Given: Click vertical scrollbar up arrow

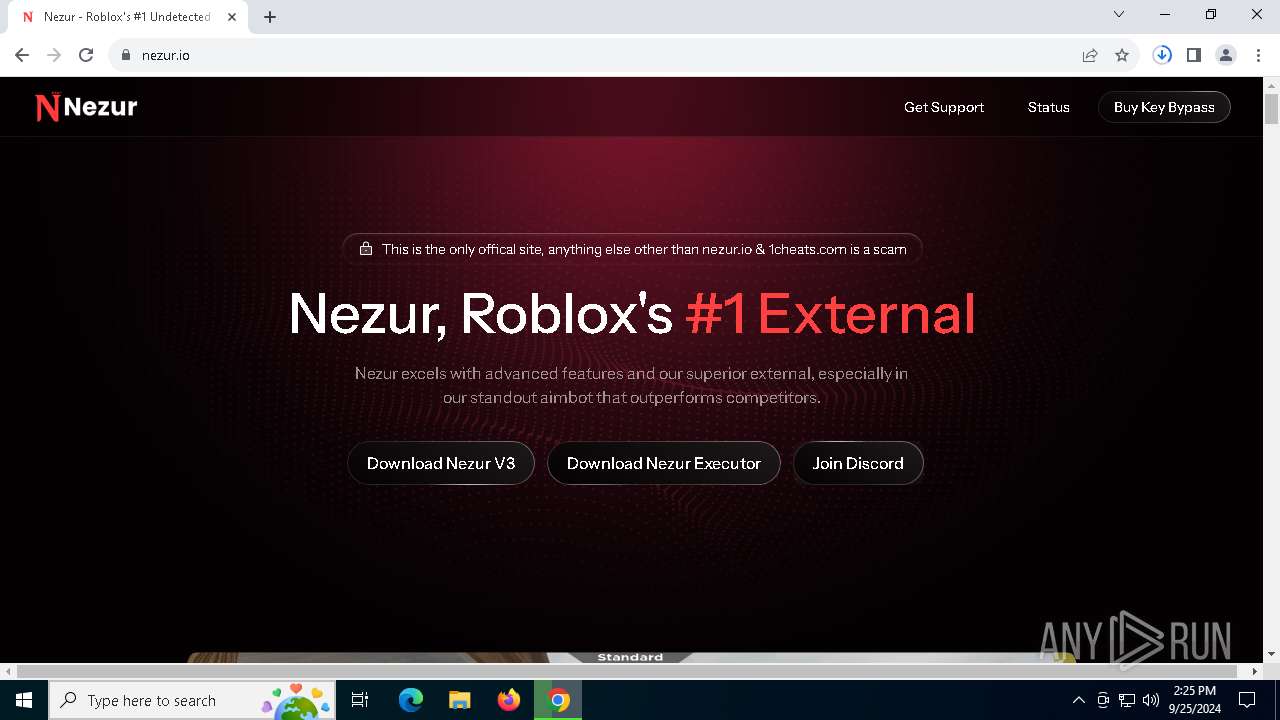Looking at the screenshot, I should coord(1271,85).
